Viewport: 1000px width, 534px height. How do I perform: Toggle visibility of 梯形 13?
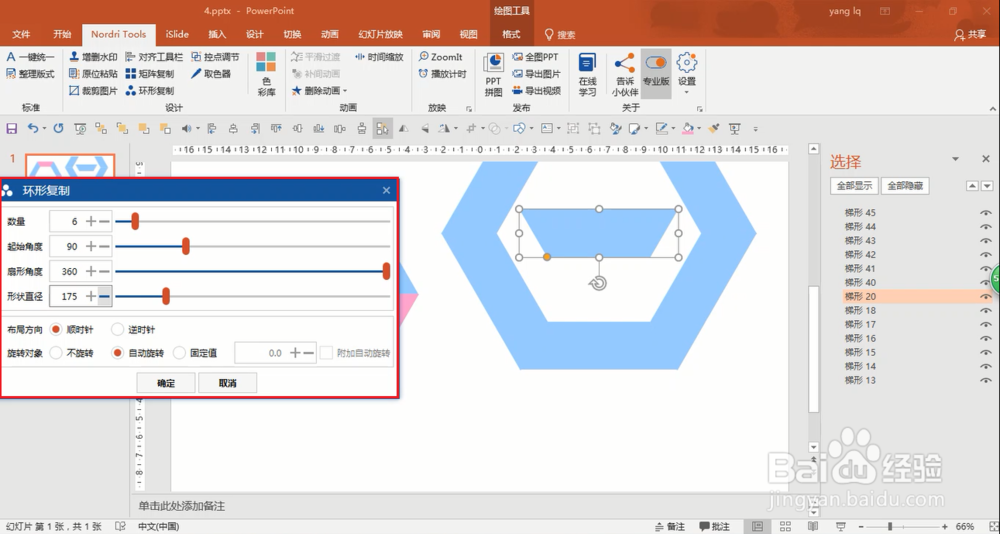click(x=985, y=380)
